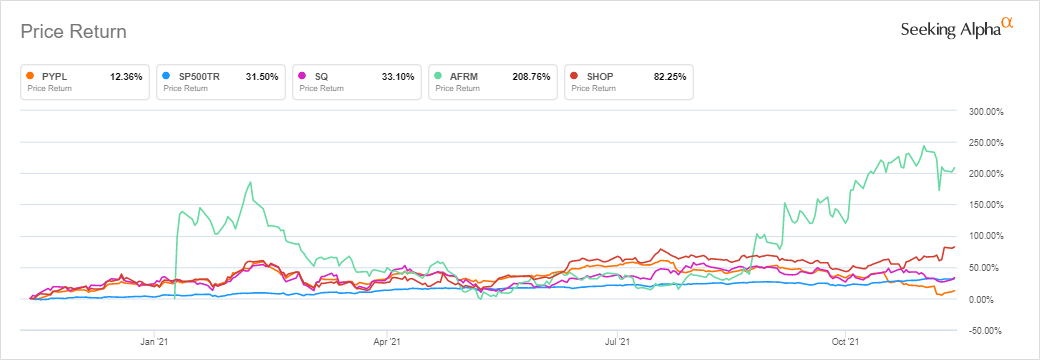Click the Price Return chart title
Image resolution: width=1040 pixels, height=360 pixels.
pyautogui.click(x=74, y=31)
